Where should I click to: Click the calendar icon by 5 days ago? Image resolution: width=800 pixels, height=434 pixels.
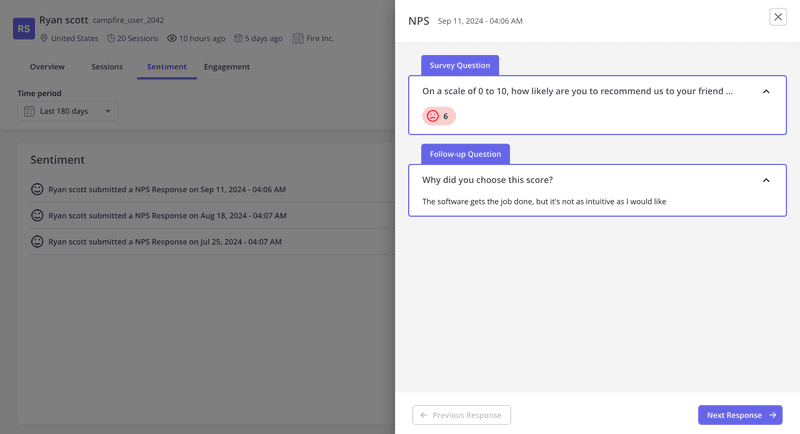(x=238, y=38)
